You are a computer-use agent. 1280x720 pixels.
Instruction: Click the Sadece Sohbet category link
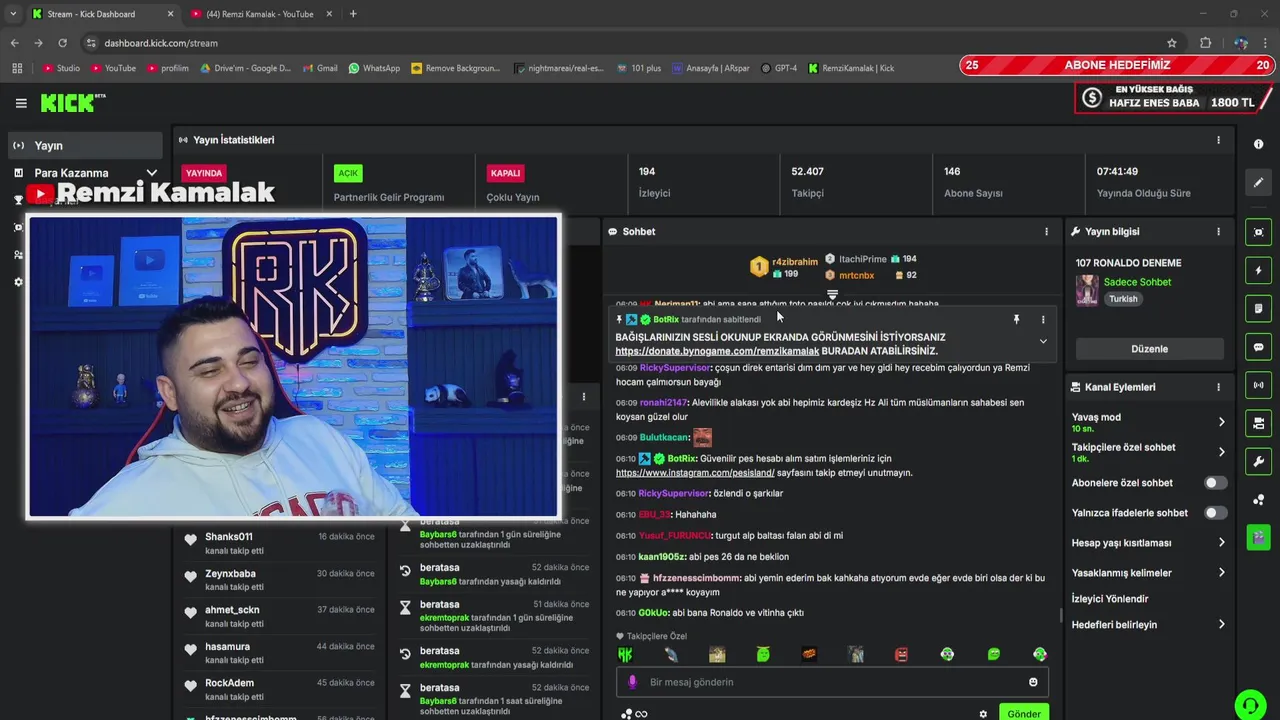[1137, 282]
